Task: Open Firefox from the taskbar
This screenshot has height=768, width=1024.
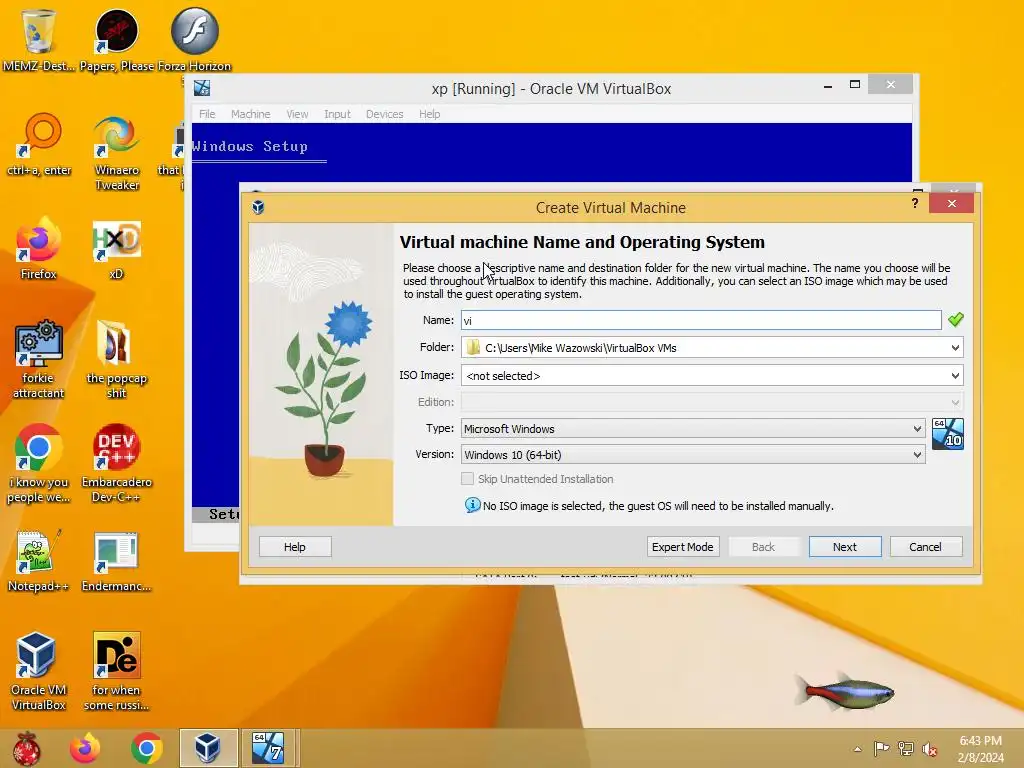Action: [x=86, y=748]
